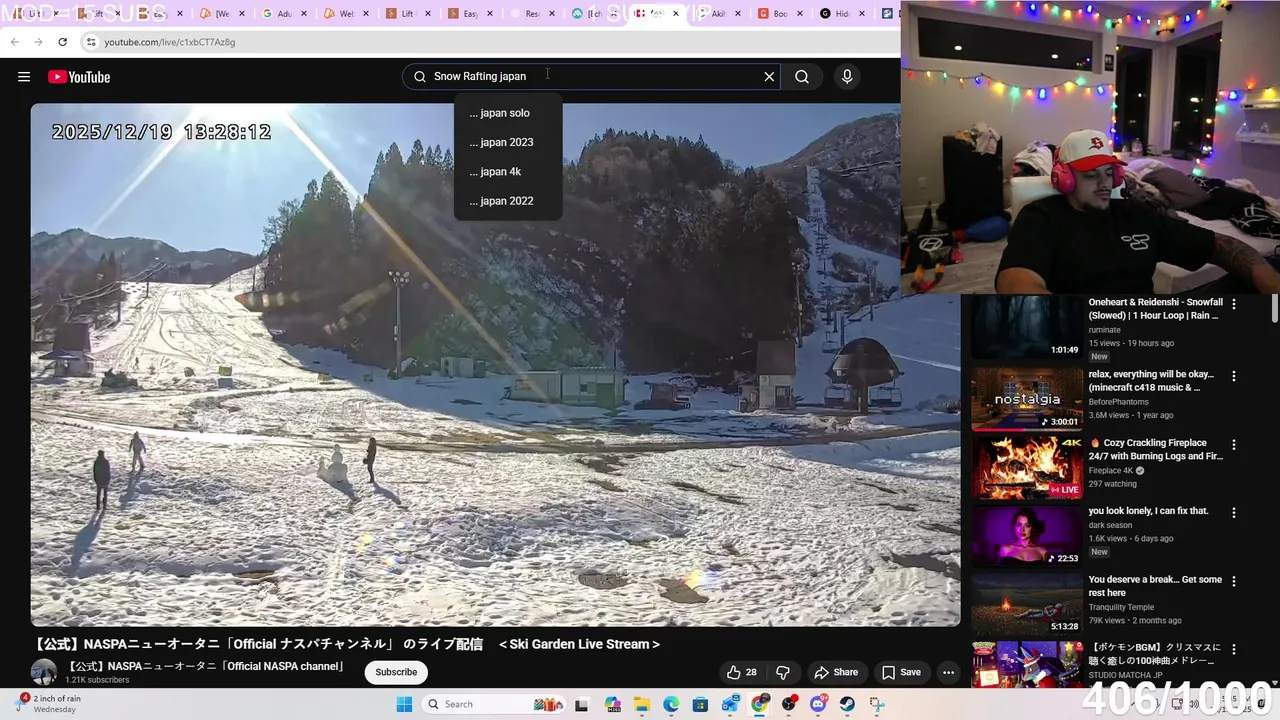Click the ruminate channel name

[1105, 330]
